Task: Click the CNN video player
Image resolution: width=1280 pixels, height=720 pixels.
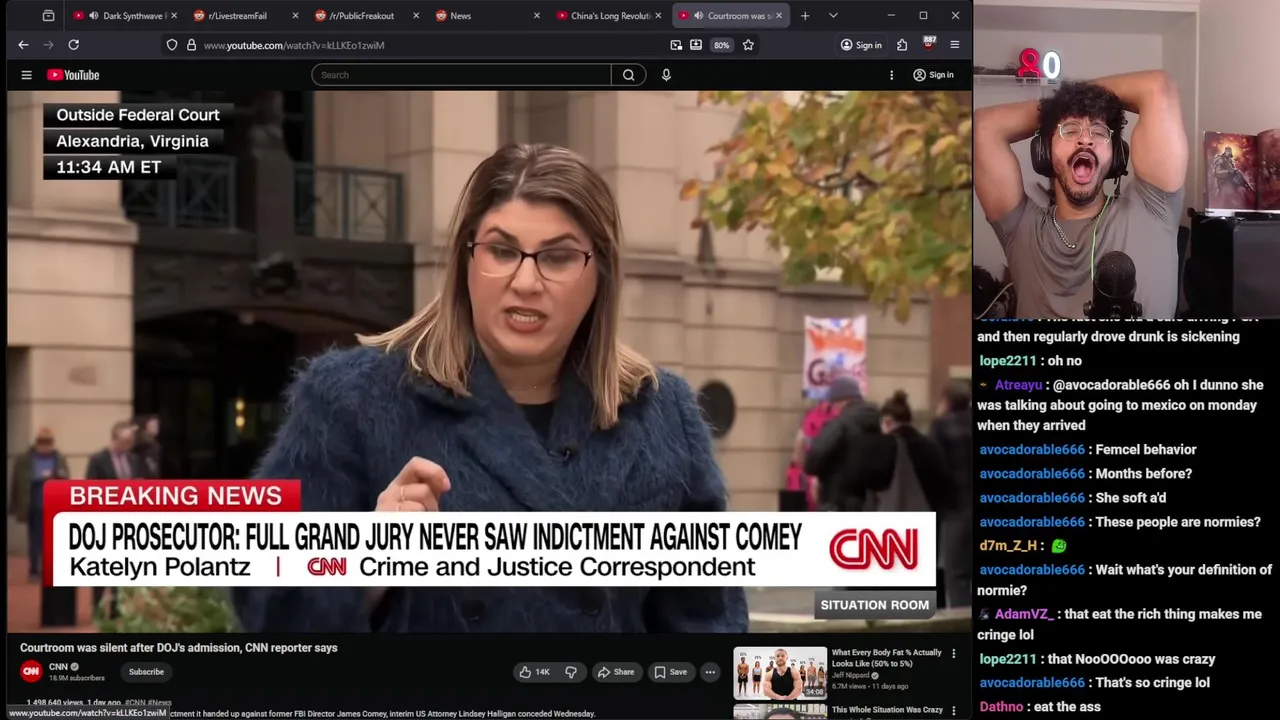Action: (x=489, y=361)
